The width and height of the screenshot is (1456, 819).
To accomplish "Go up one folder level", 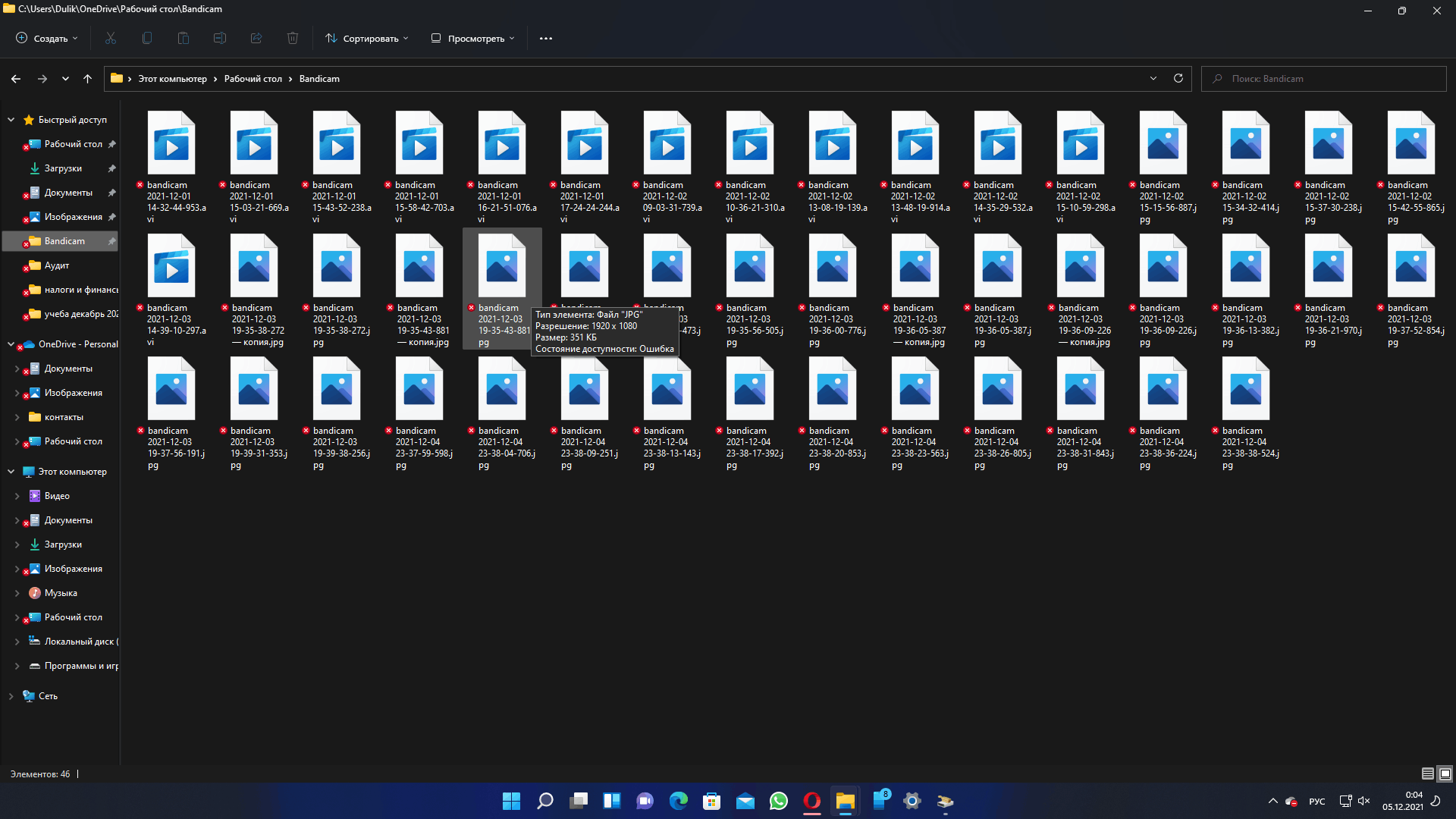I will click(88, 78).
